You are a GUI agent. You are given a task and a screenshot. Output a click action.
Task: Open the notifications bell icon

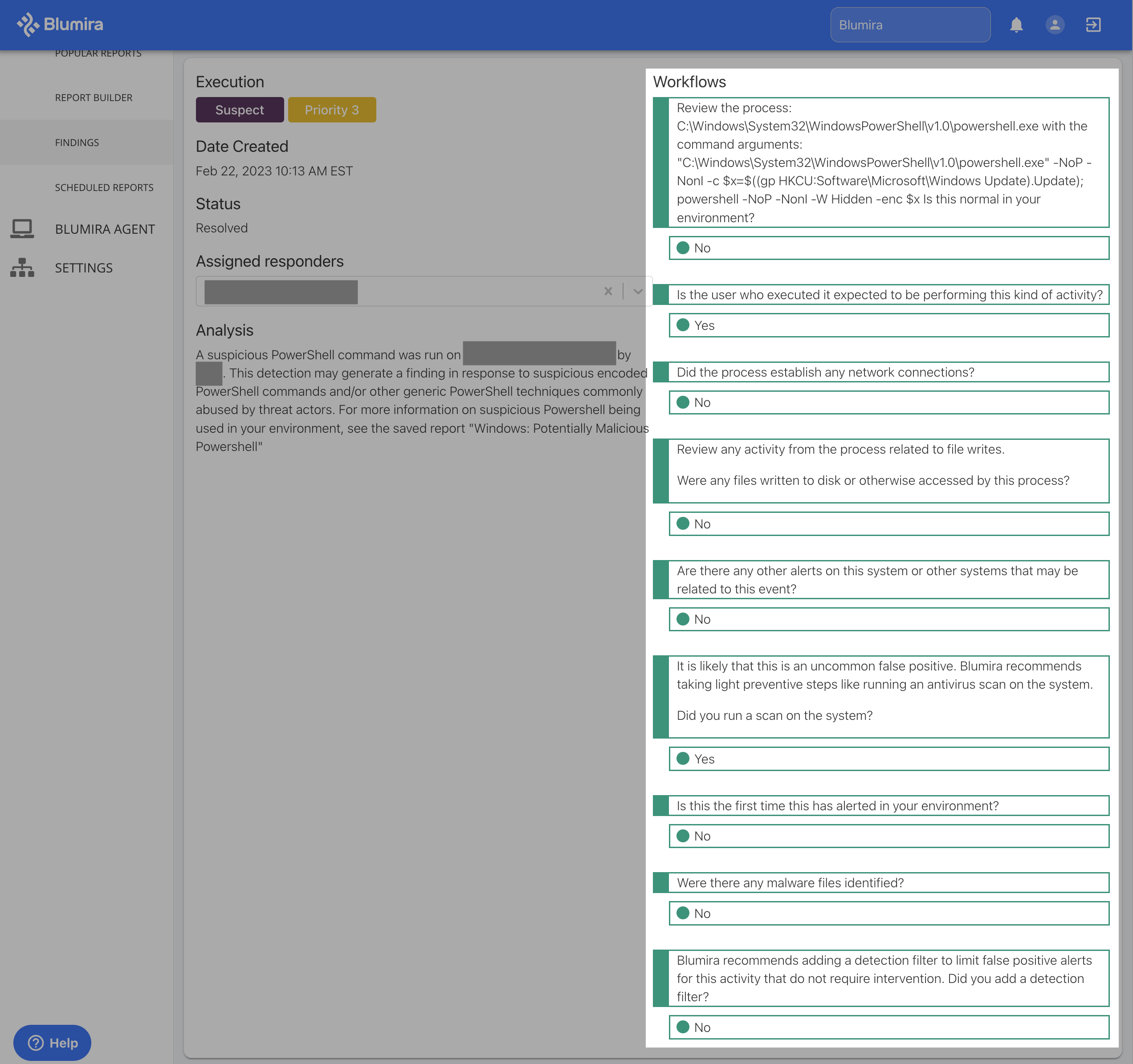pos(1017,24)
